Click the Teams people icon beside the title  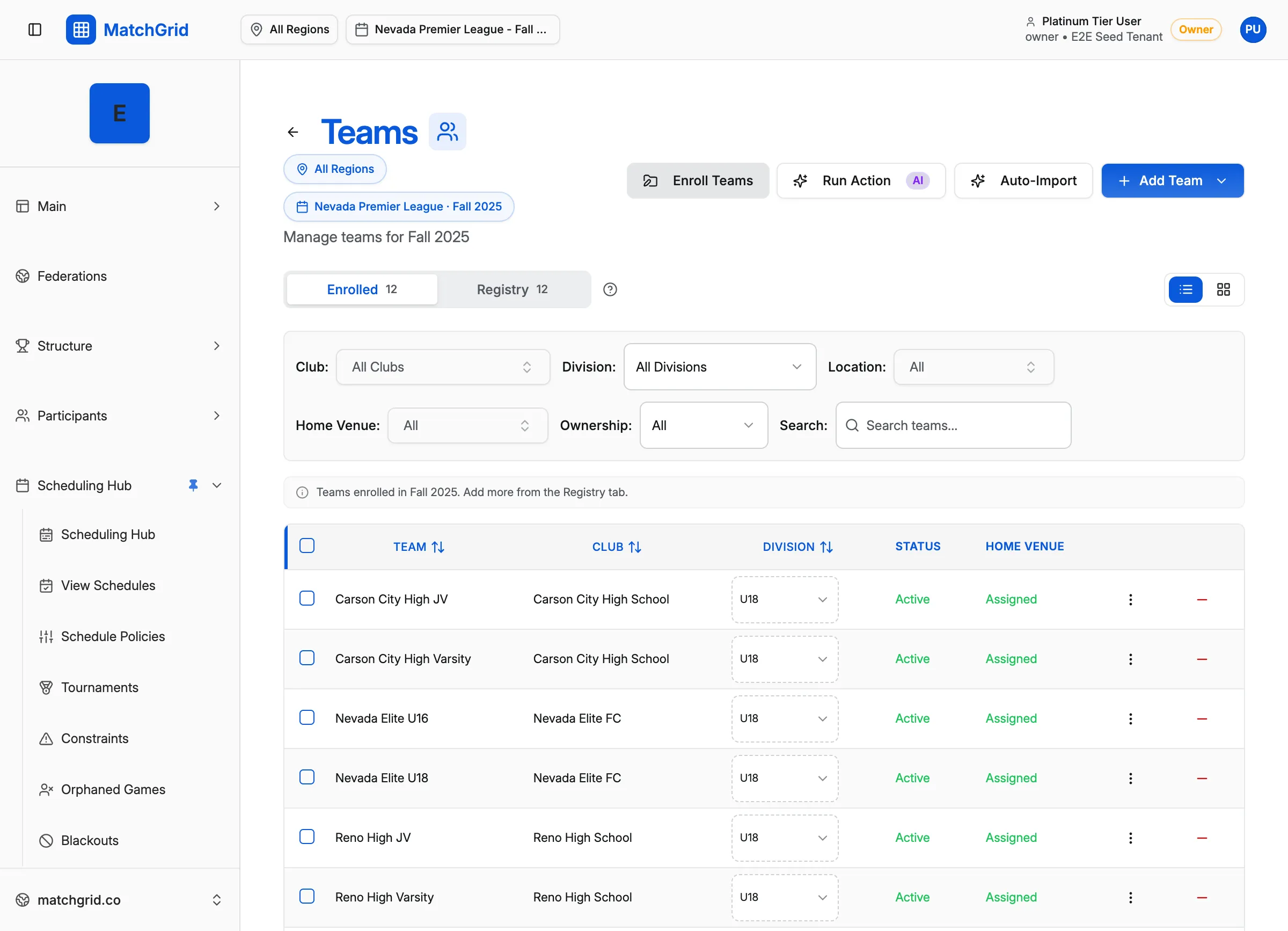pyautogui.click(x=447, y=131)
